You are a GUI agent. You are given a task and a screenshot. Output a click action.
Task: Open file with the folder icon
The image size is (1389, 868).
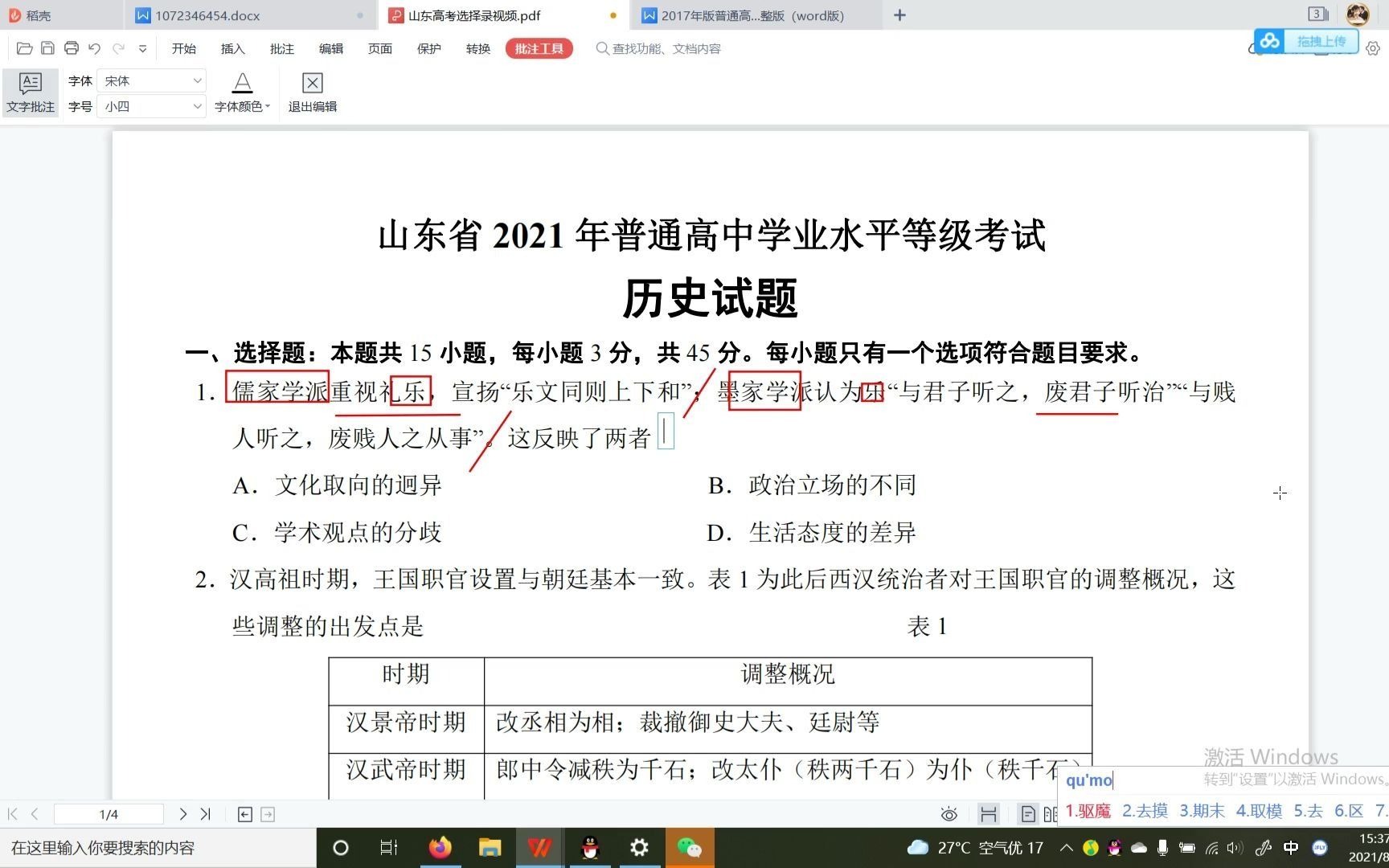24,48
